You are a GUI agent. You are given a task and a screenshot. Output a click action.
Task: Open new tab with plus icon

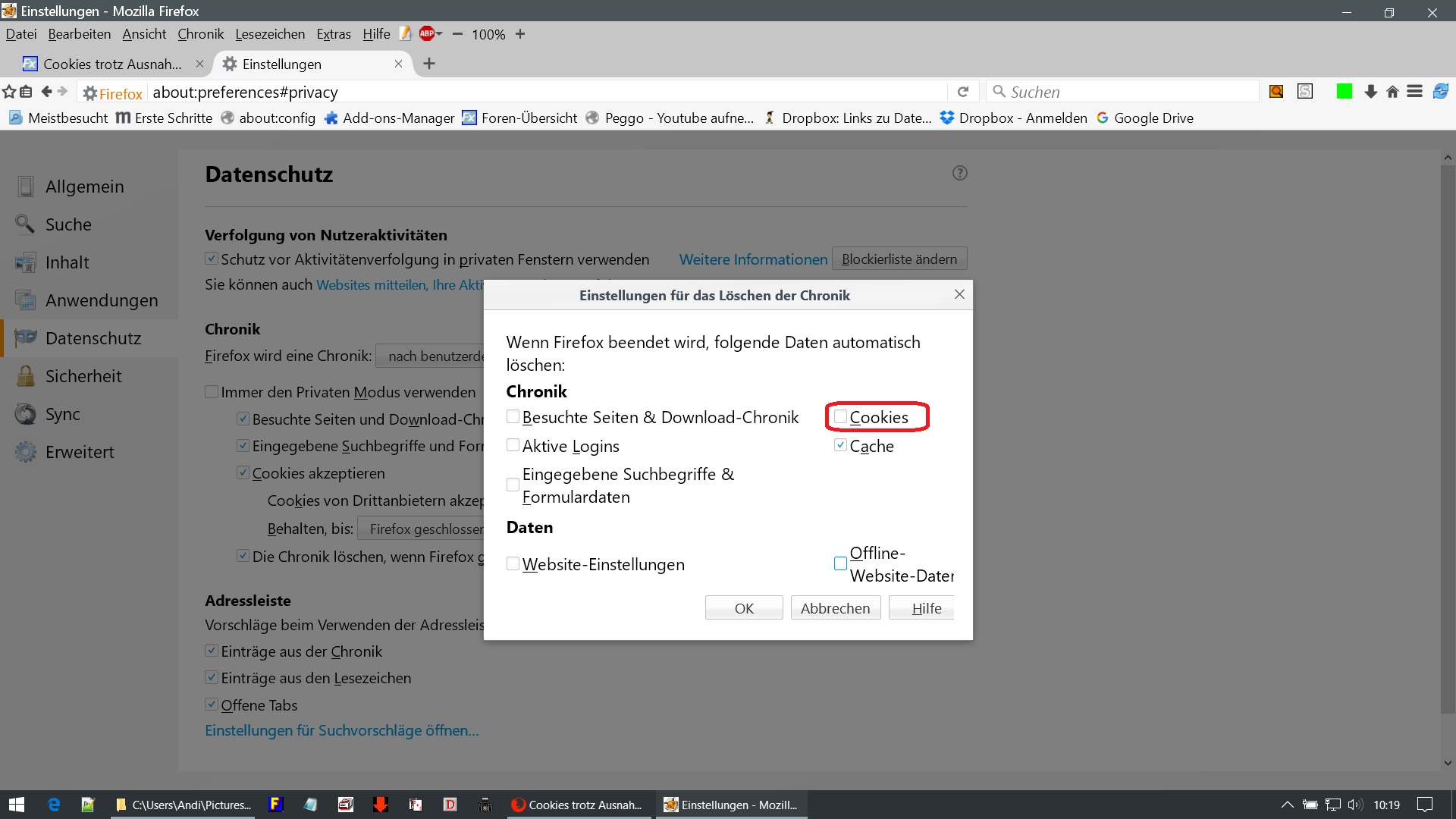[429, 64]
